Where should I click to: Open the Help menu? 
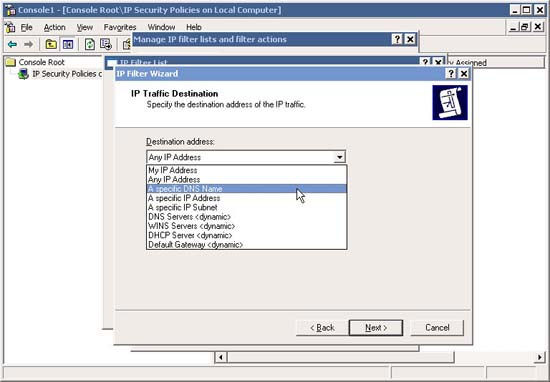(194, 27)
